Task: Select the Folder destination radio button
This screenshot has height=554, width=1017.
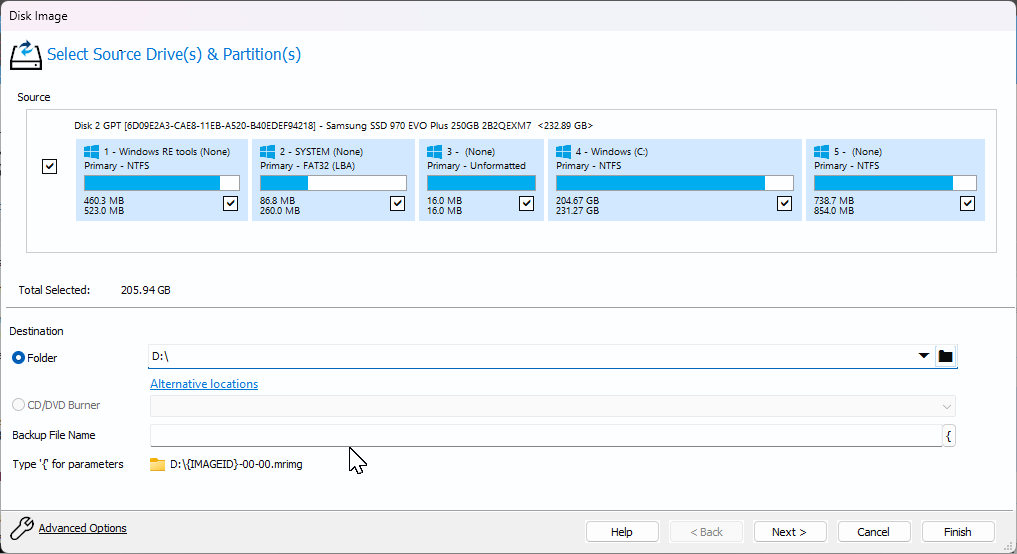Action: pyautogui.click(x=18, y=357)
